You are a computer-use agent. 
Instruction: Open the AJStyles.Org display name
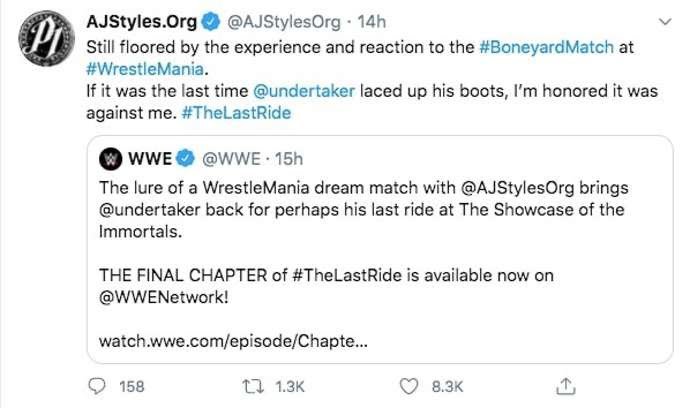click(142, 22)
